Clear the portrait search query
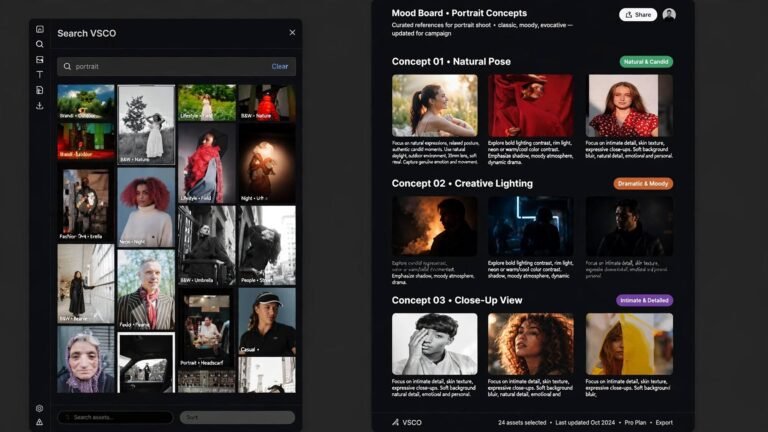 [x=280, y=66]
